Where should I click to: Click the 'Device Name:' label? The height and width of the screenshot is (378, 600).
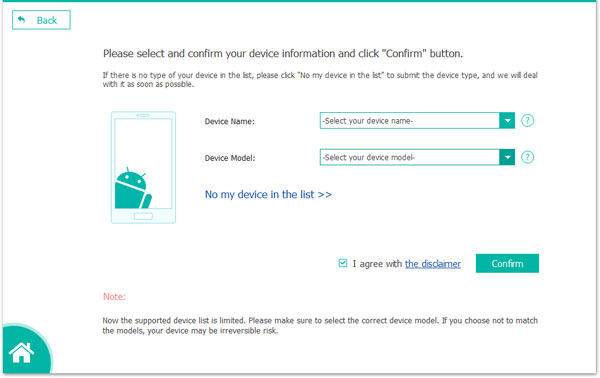[230, 121]
